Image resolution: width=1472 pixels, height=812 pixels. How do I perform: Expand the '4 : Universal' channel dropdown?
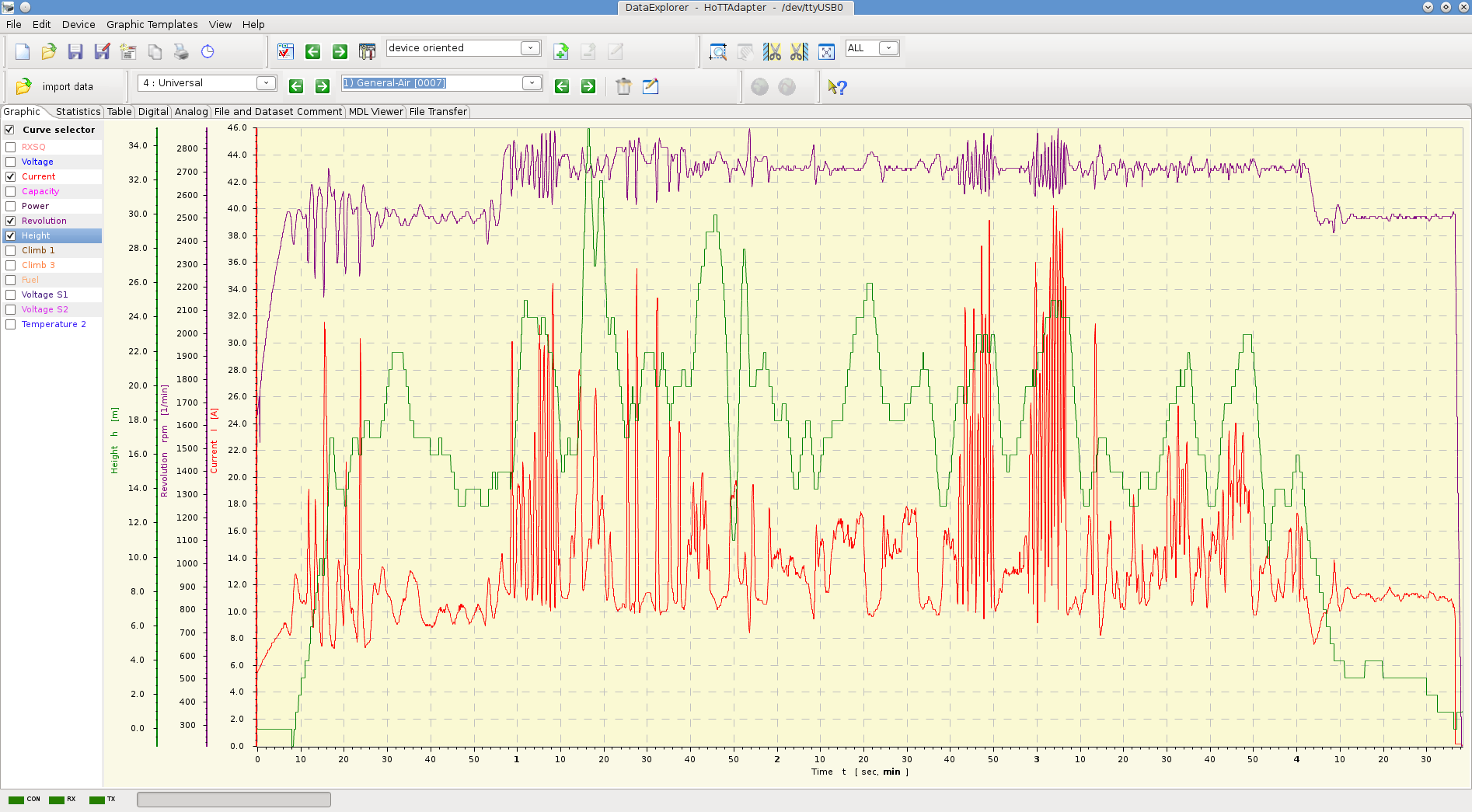click(x=266, y=83)
